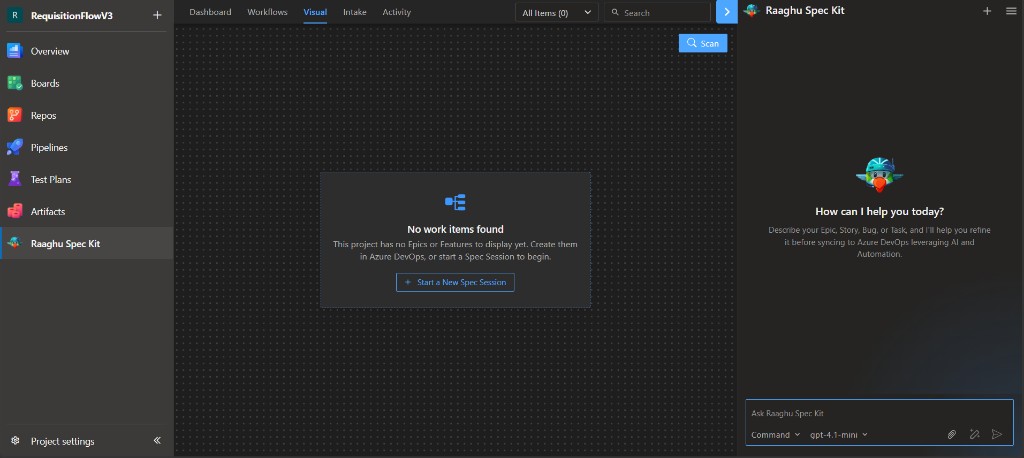Open the hamburger menu in Raaghu panel

point(1011,10)
